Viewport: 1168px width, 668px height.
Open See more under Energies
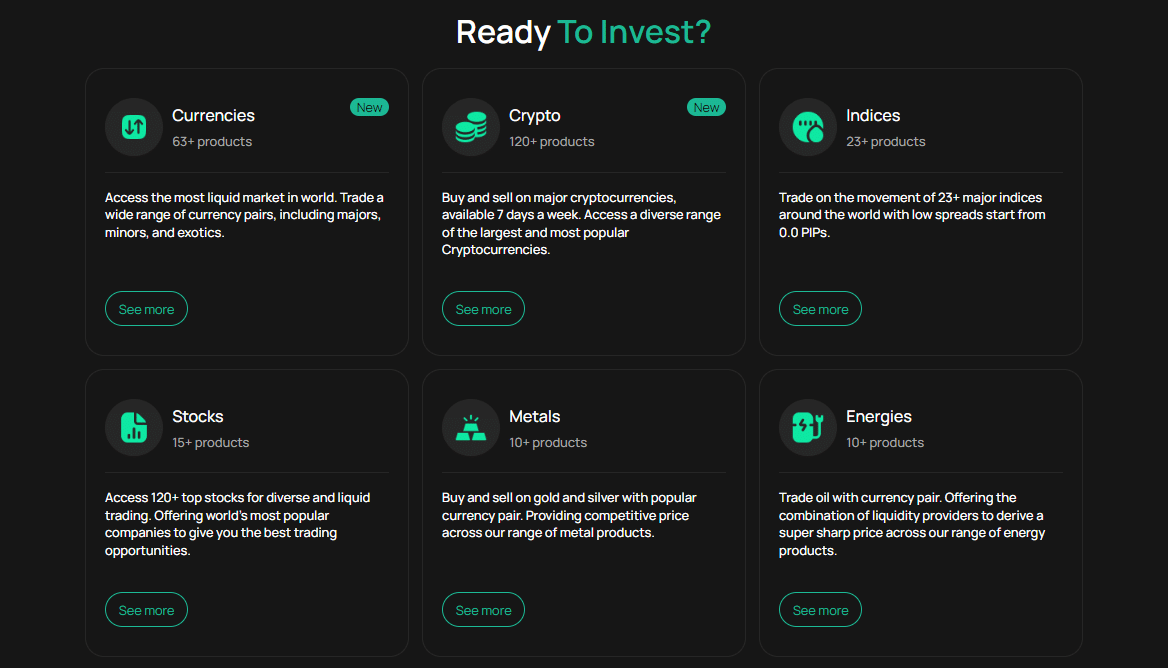(x=820, y=610)
